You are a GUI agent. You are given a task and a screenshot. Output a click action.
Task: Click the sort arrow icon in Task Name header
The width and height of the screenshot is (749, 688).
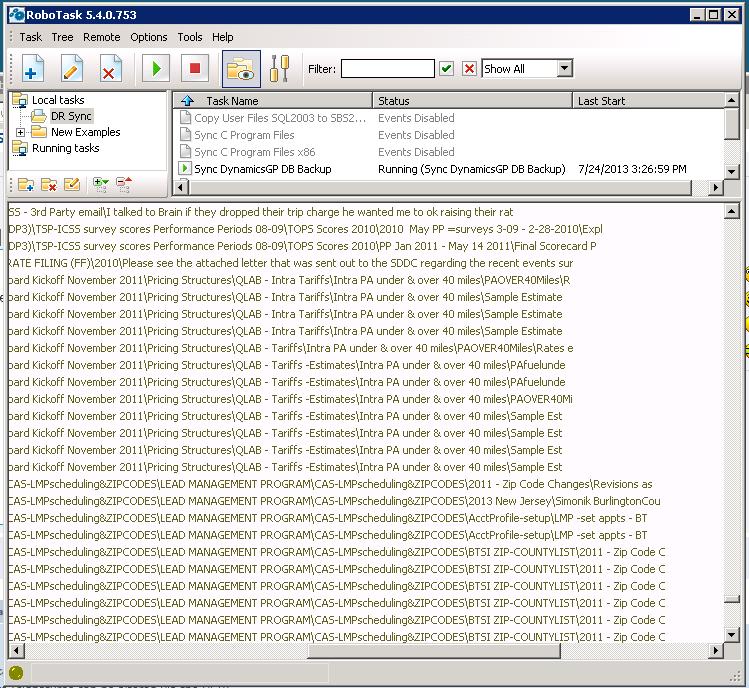[x=187, y=101]
